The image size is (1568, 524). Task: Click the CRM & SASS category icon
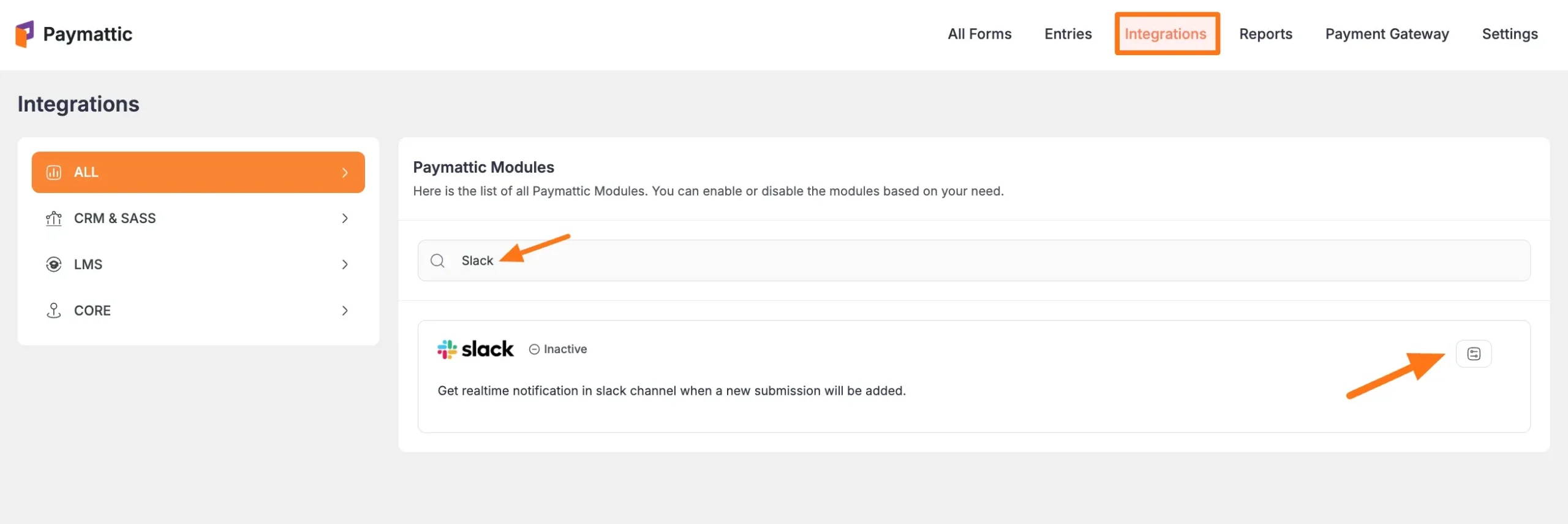point(54,219)
